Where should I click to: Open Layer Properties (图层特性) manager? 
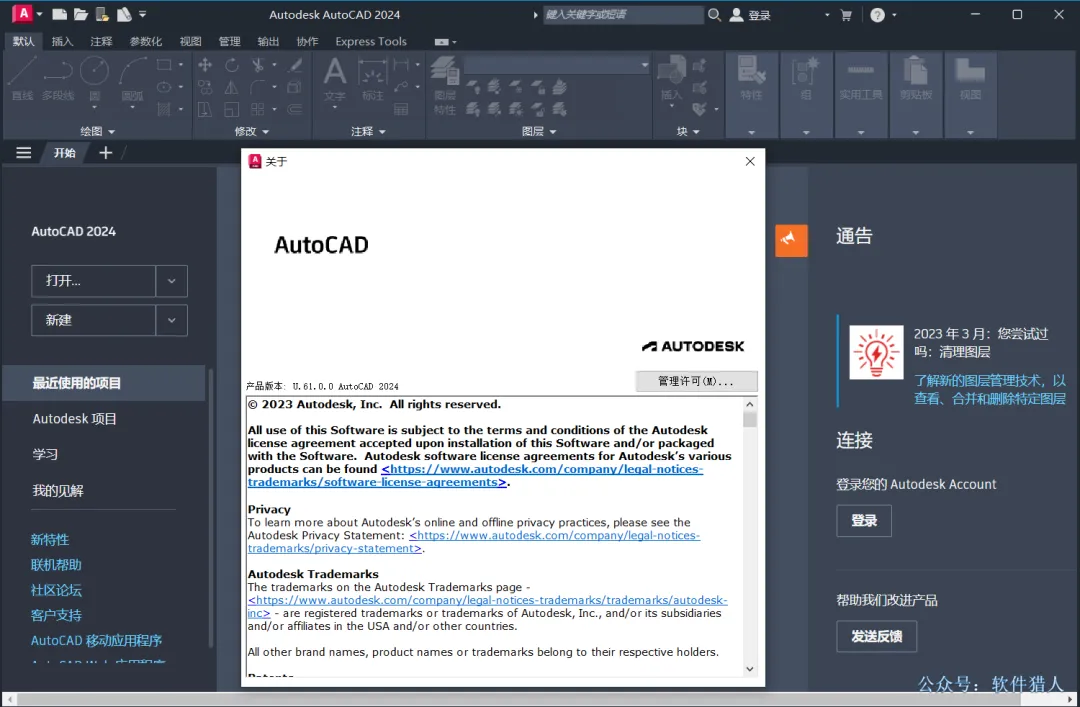pyautogui.click(x=445, y=85)
